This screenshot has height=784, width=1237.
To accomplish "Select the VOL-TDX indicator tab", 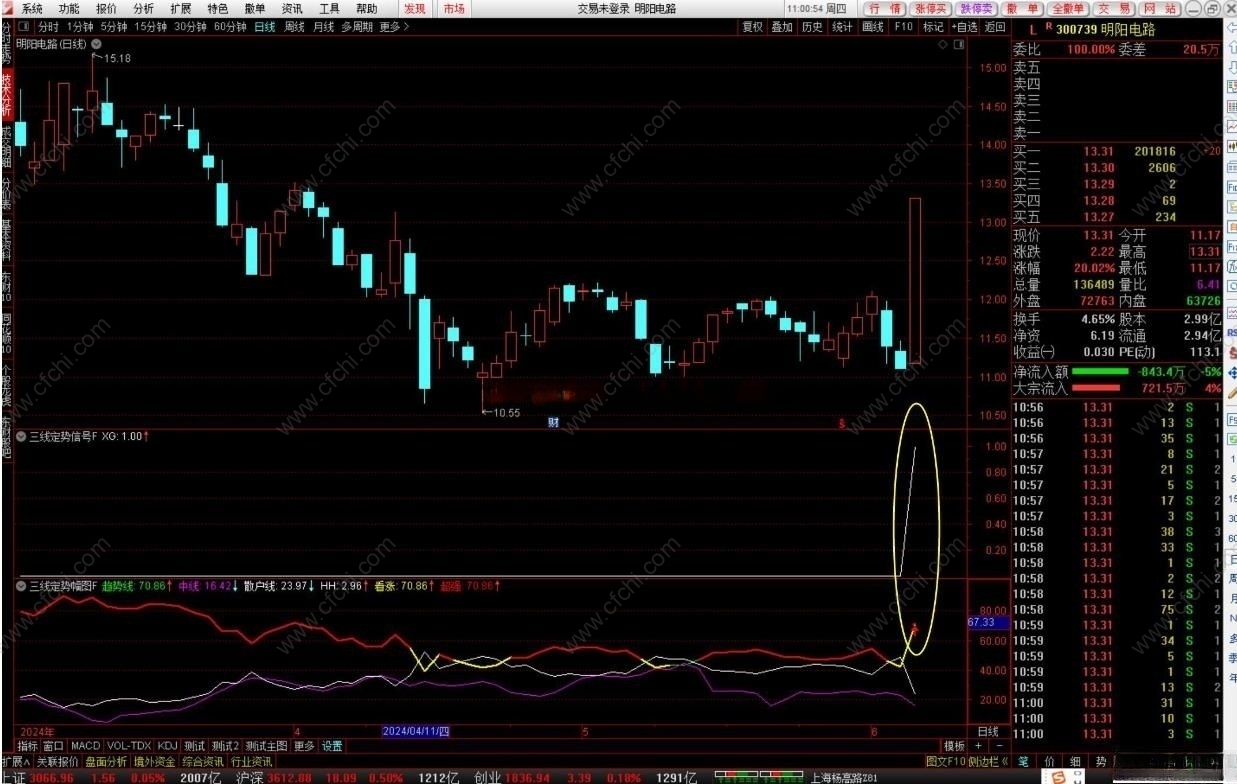I will [x=129, y=746].
